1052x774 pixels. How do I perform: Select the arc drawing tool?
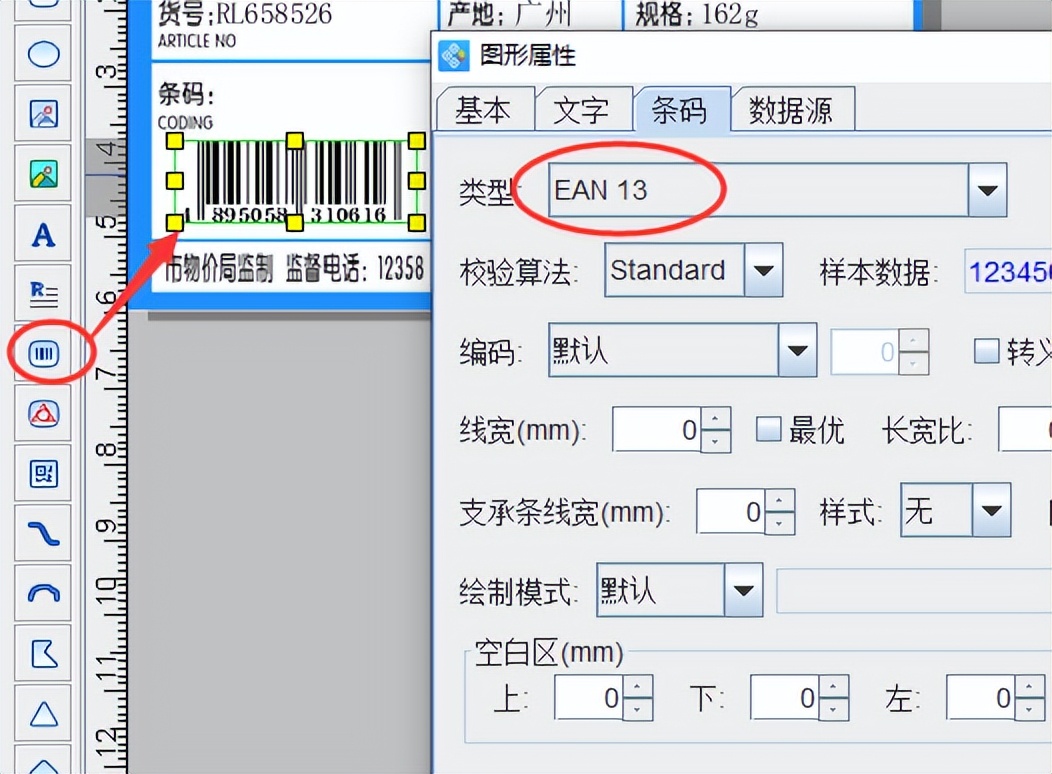pos(44,594)
